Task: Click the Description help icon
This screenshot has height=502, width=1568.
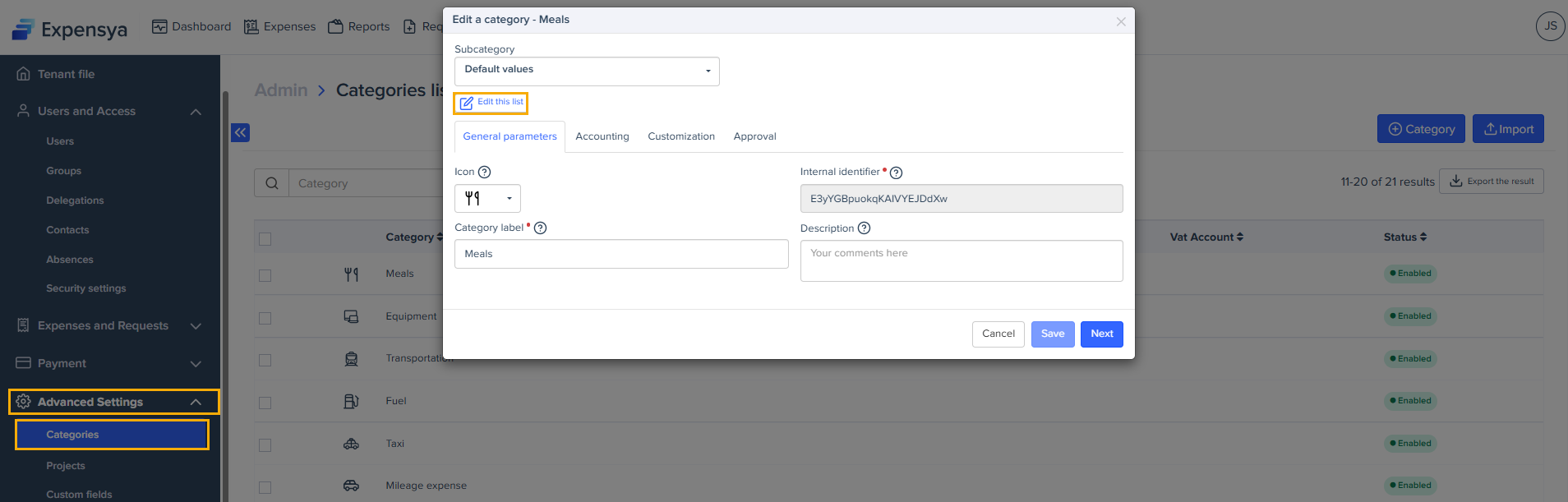Action: (x=864, y=228)
